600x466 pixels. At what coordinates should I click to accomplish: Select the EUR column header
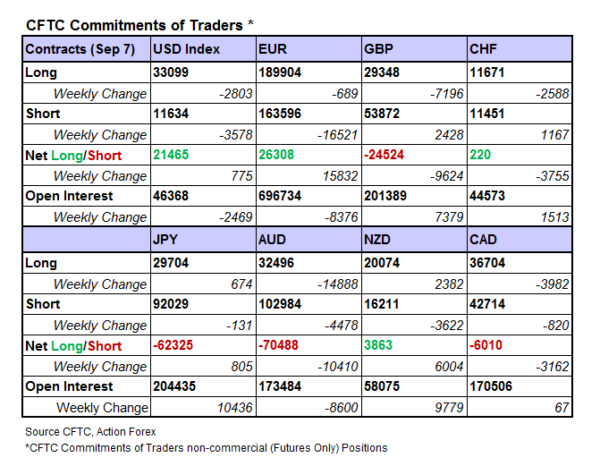pos(272,49)
